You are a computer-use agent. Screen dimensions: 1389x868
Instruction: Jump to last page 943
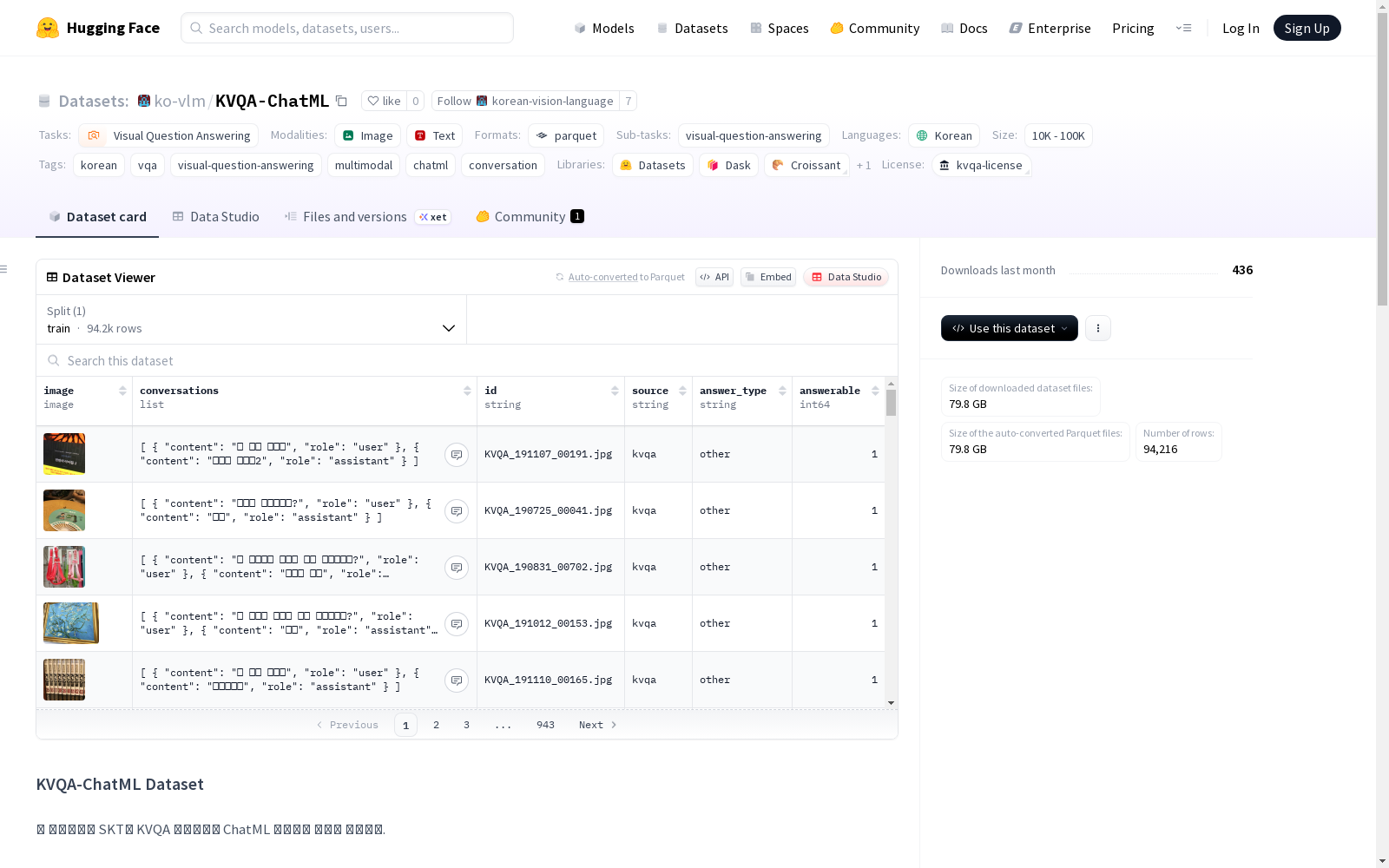[545, 725]
